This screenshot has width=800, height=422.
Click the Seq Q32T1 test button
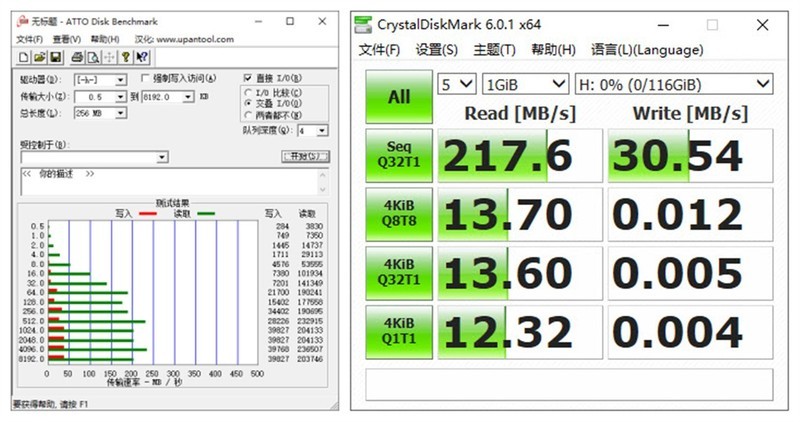tap(399, 155)
